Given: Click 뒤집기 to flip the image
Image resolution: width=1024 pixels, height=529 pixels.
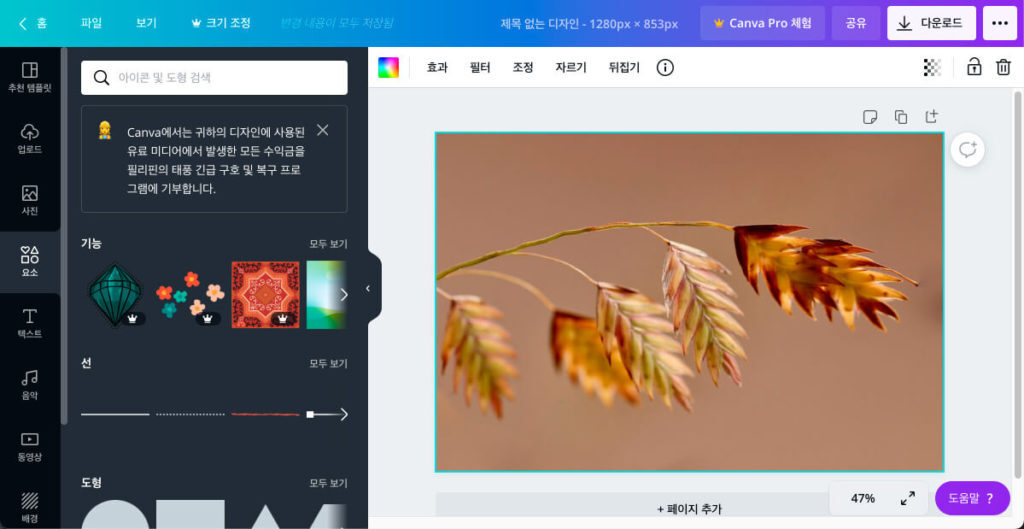Looking at the screenshot, I should pos(624,67).
